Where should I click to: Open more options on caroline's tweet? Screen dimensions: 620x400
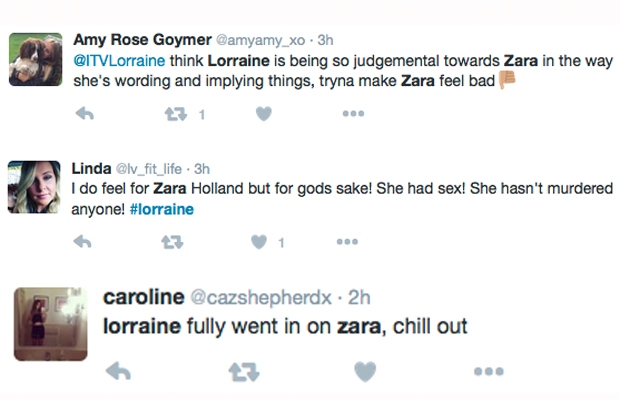click(x=489, y=371)
